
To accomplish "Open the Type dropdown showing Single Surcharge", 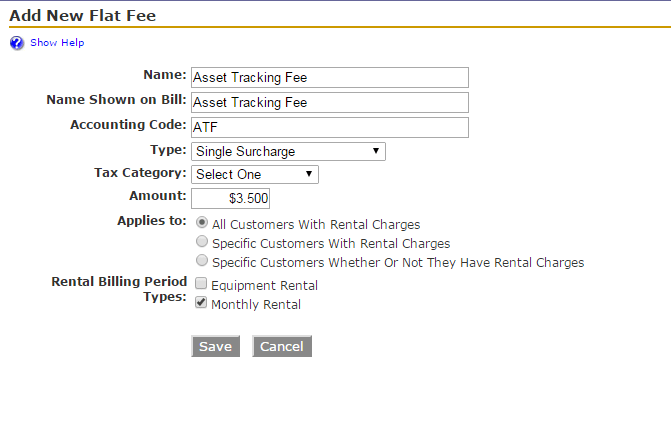I will click(288, 152).
